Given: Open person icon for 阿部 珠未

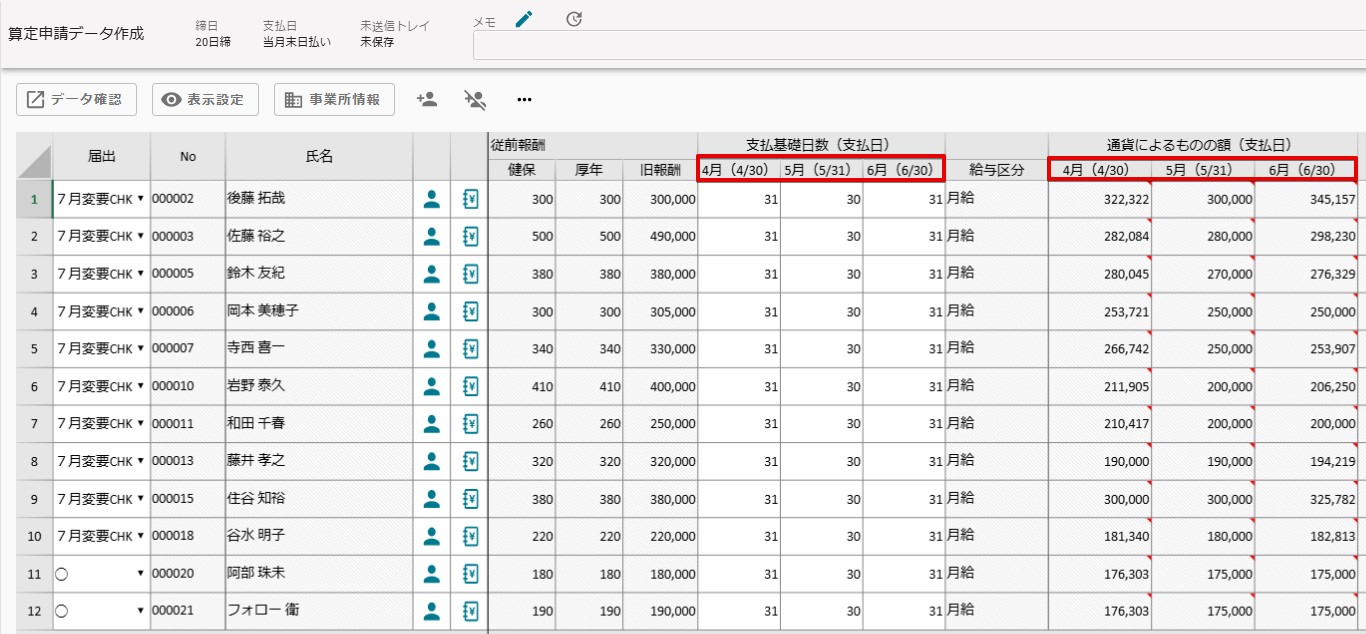Looking at the screenshot, I should click(x=432, y=574).
